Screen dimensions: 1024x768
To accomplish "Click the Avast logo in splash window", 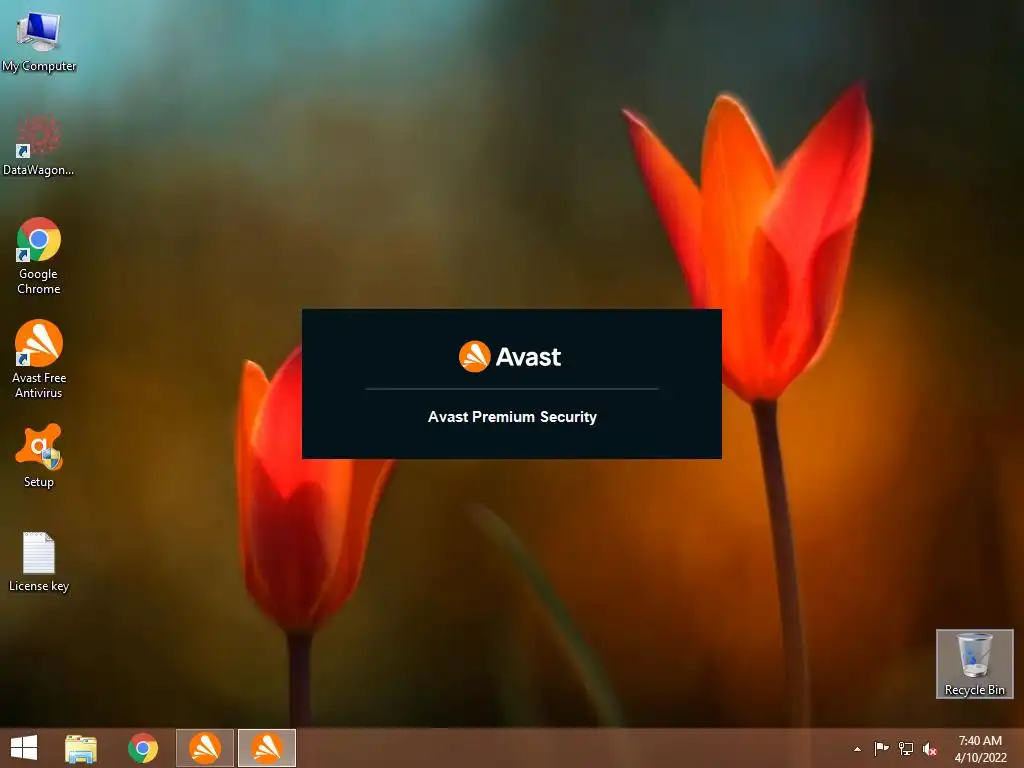I will [510, 357].
